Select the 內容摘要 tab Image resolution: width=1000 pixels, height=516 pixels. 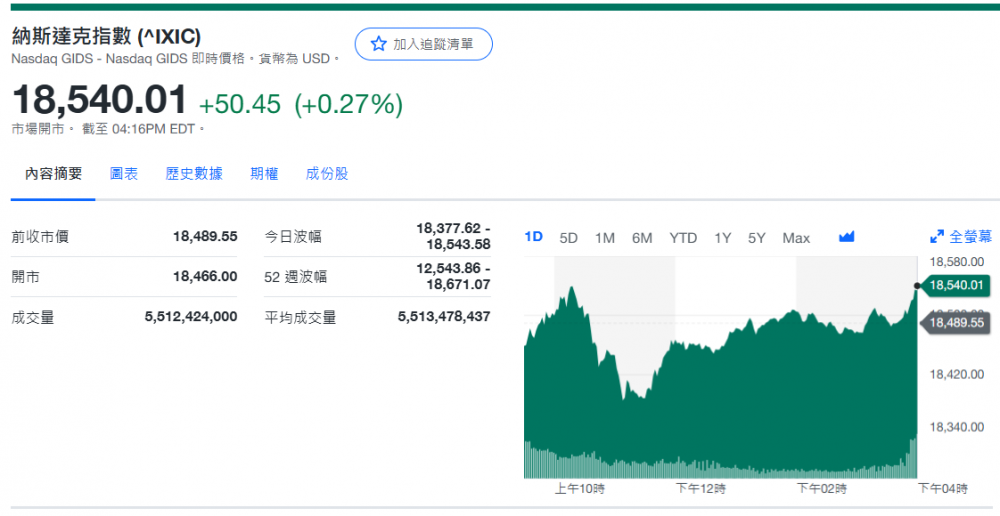[54, 174]
